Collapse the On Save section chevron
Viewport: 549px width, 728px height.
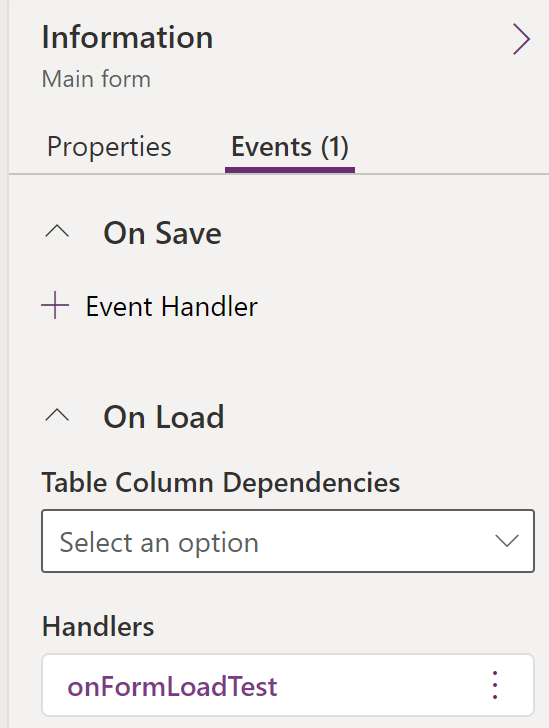(x=57, y=231)
